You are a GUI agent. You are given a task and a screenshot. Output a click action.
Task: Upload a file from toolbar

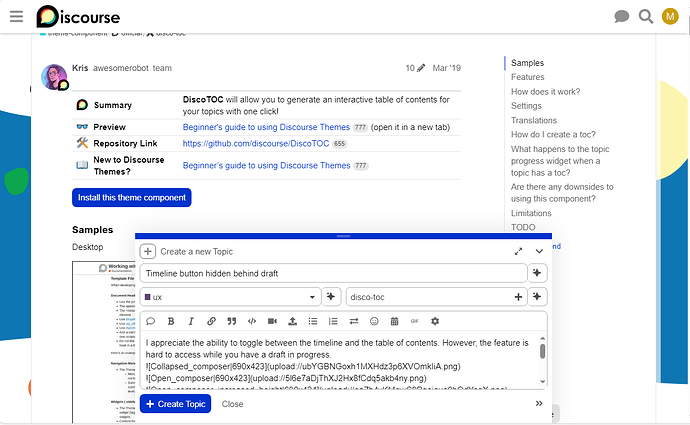pyautogui.click(x=292, y=321)
